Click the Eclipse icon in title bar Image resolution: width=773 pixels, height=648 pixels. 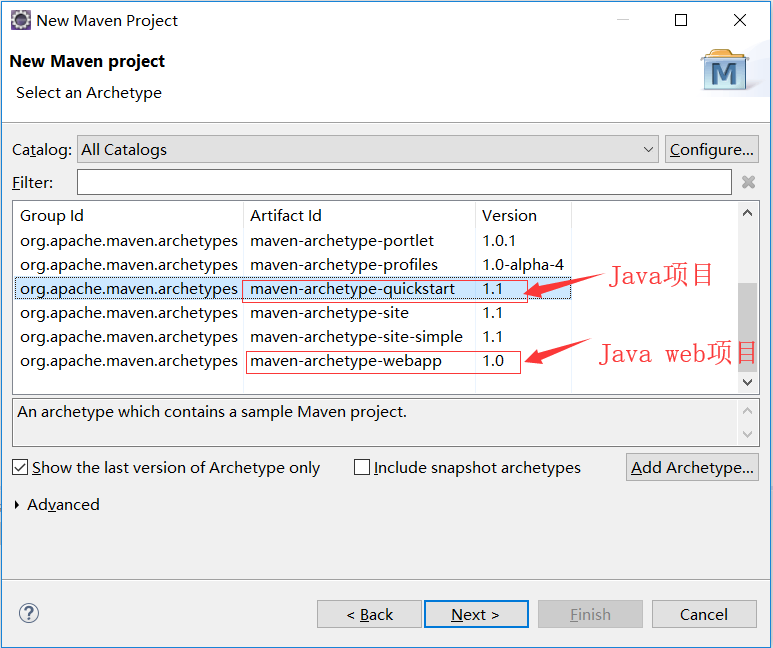tap(21, 20)
